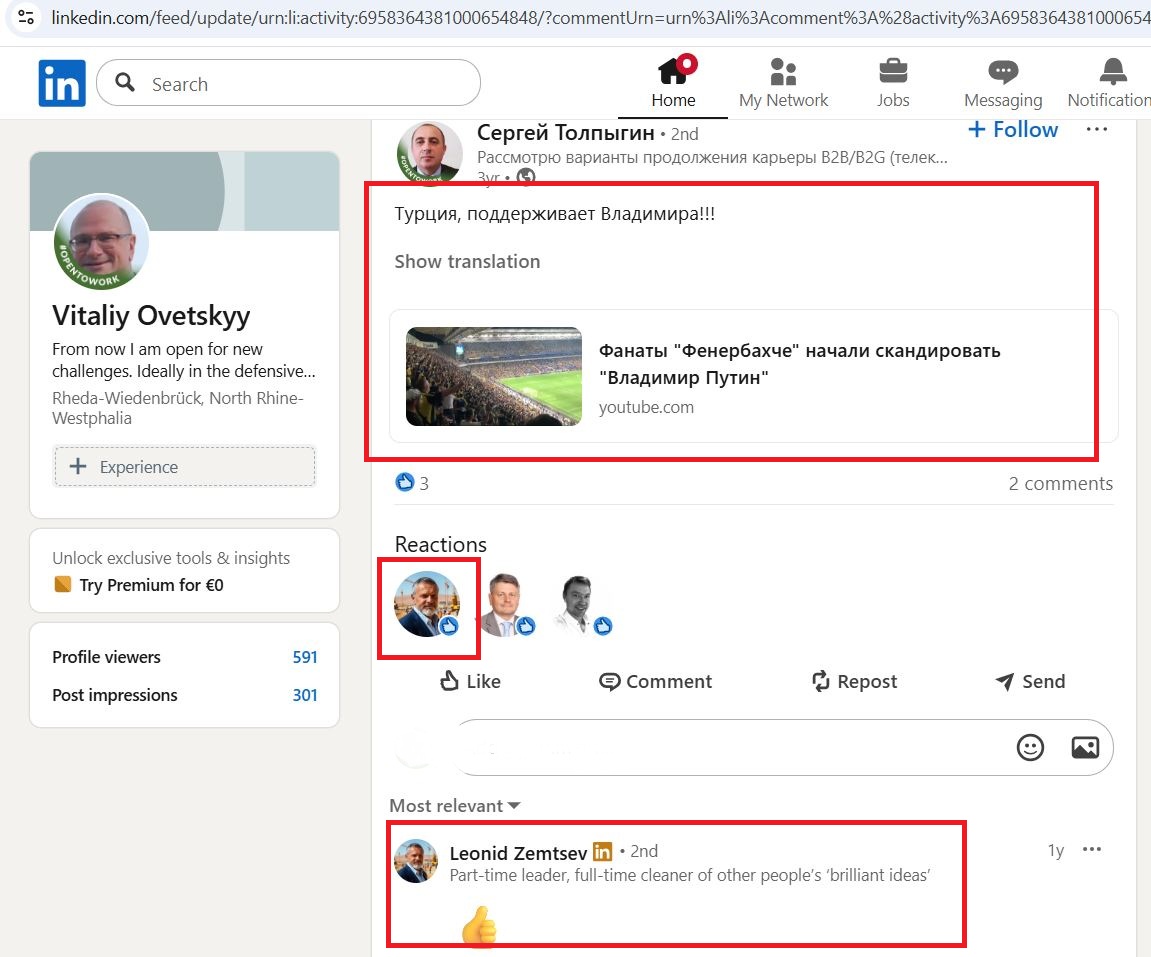Open the Fenerbahce YouTube video thumbnail
This screenshot has width=1151, height=957.
tap(493, 376)
